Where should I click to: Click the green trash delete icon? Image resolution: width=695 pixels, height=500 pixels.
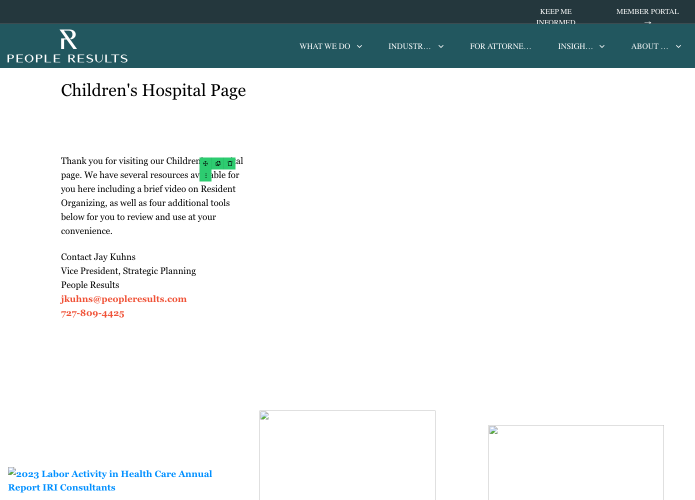click(230, 163)
